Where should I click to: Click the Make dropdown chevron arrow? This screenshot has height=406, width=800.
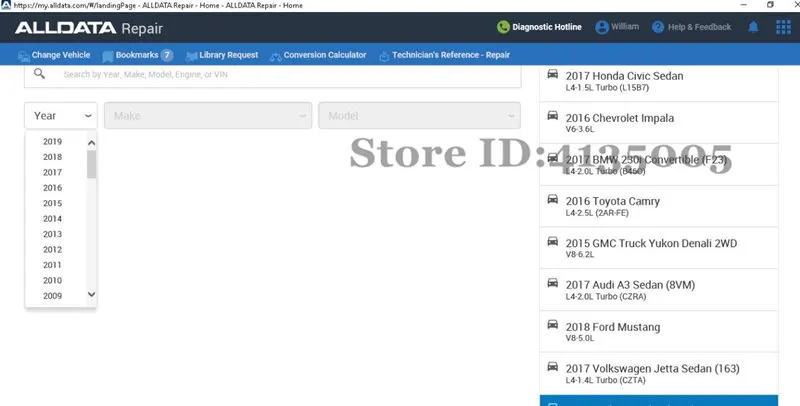(x=303, y=116)
